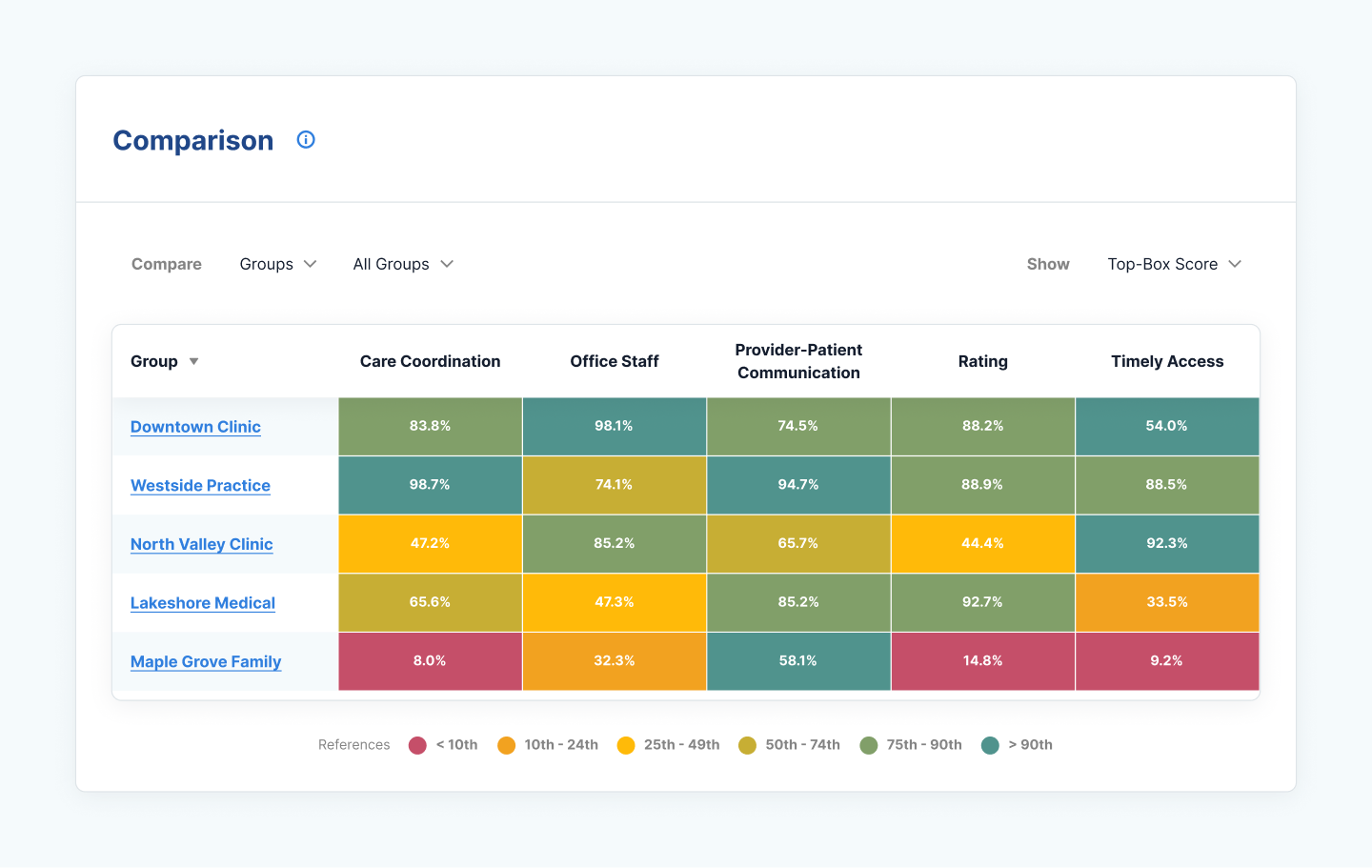Click the Provider-Patient Communication column header
This screenshot has width=1372, height=868.
(x=798, y=361)
